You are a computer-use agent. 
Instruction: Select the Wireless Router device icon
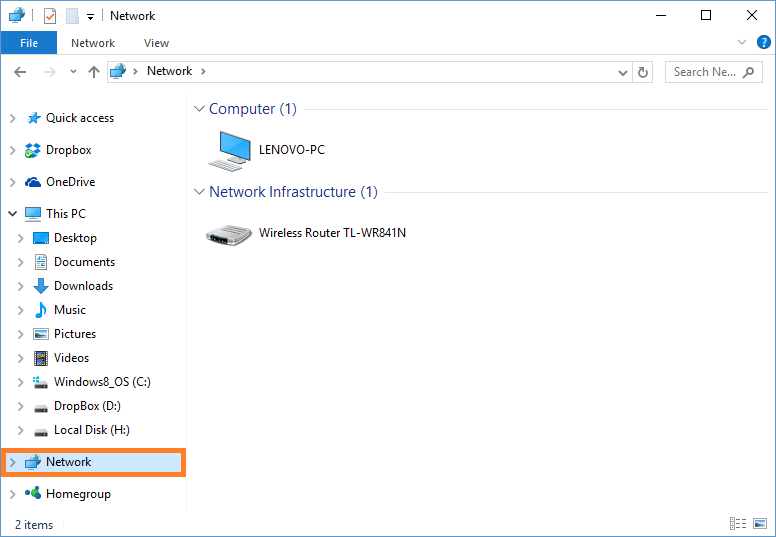tap(229, 235)
